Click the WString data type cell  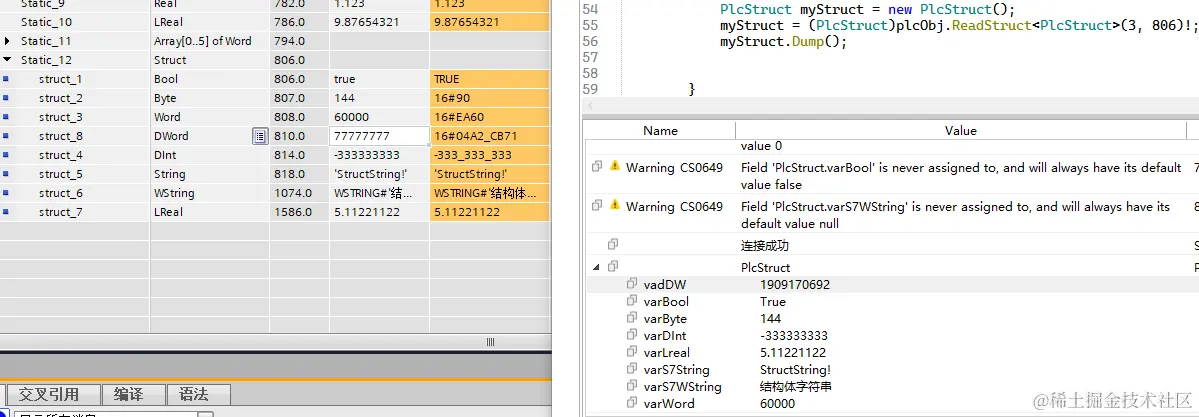coord(174,194)
